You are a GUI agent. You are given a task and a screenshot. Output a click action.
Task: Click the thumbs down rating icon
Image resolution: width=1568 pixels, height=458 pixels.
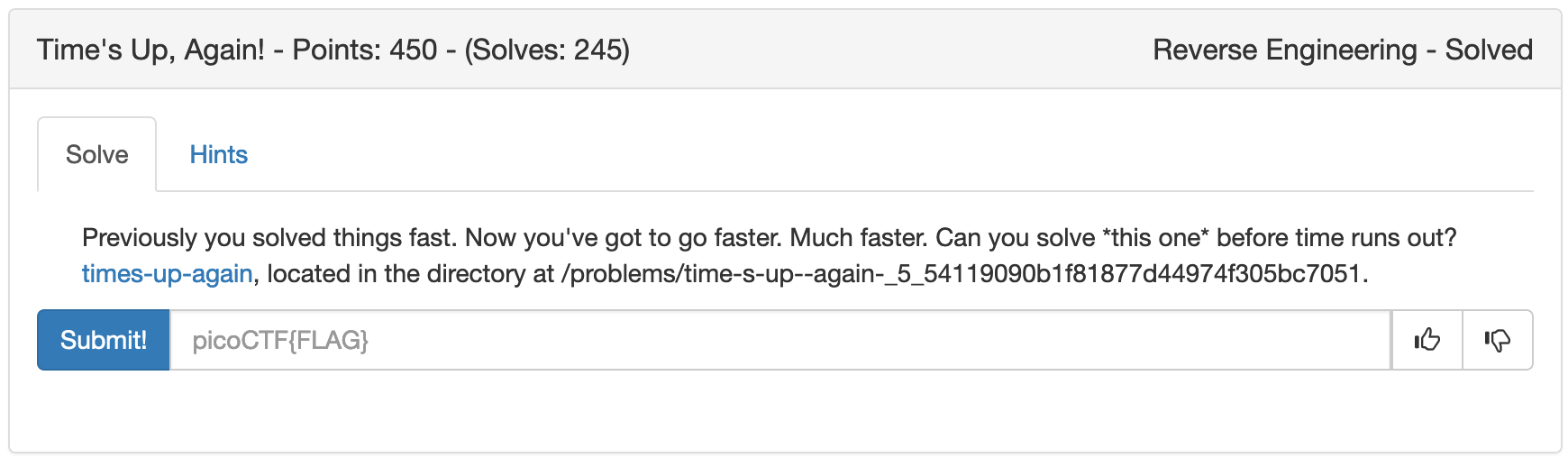point(1497,340)
